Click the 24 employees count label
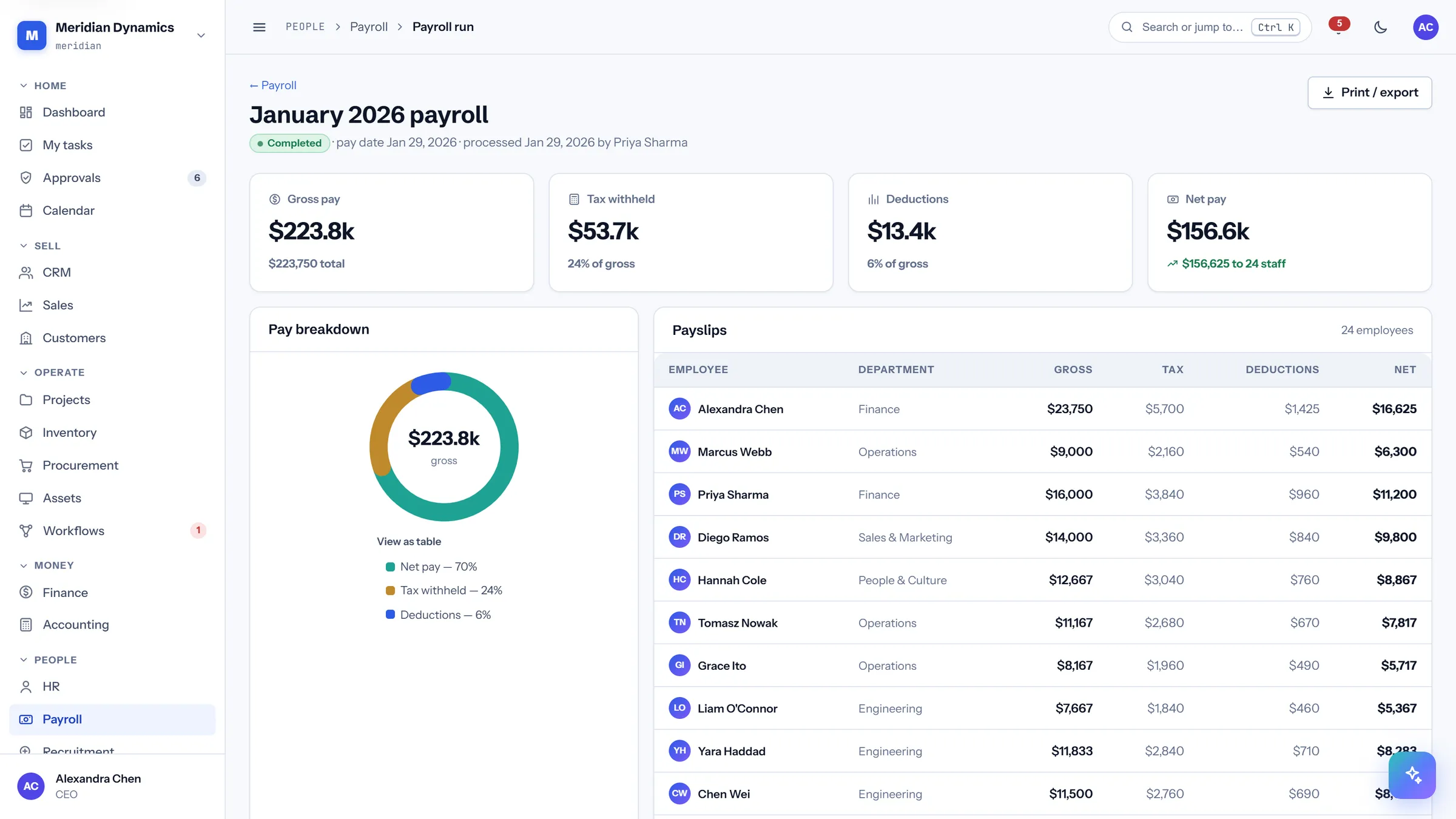Viewport: 1456px width, 819px height. click(x=1377, y=330)
